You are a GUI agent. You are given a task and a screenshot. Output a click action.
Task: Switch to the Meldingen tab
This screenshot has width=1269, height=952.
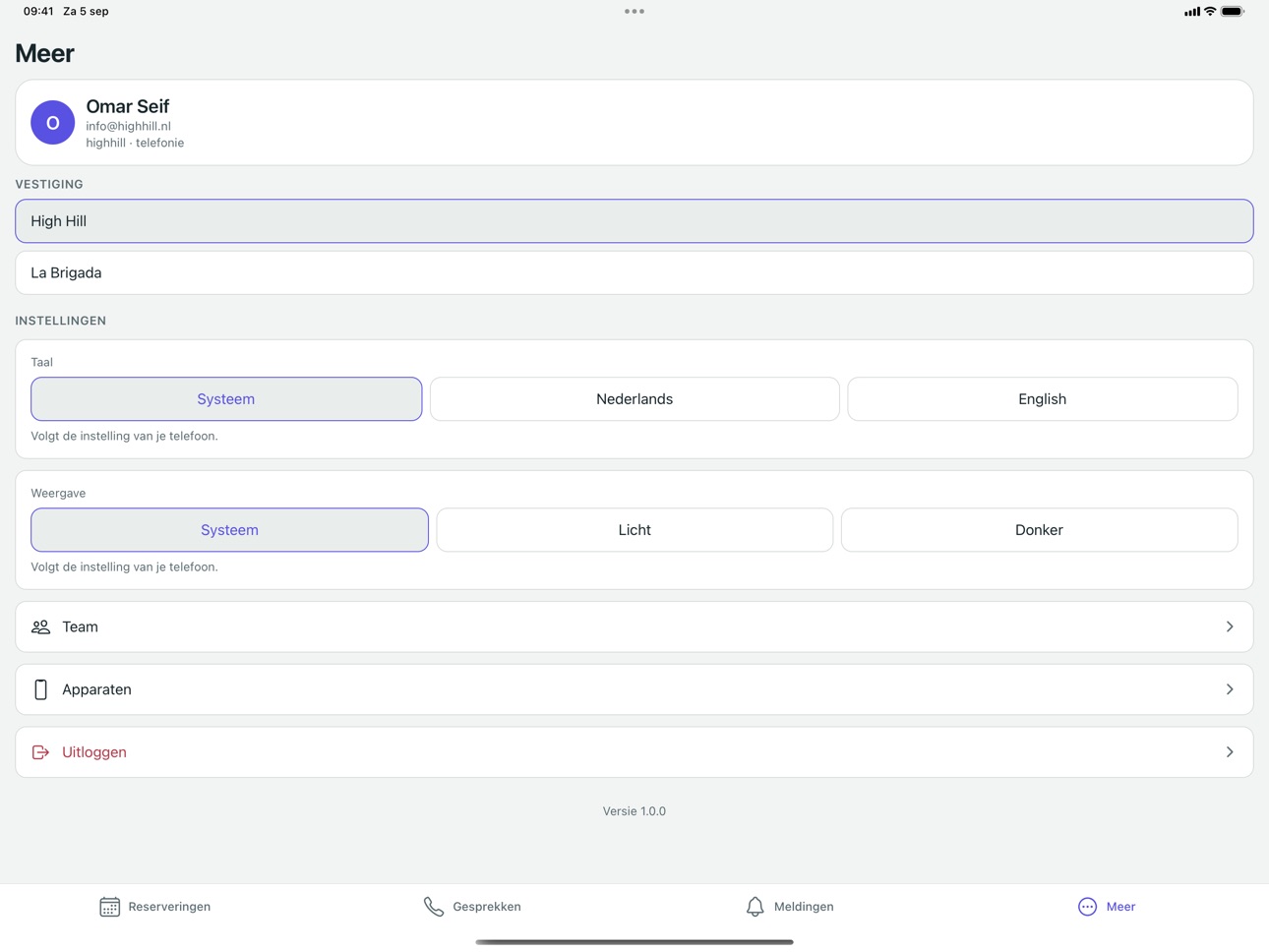[789, 907]
